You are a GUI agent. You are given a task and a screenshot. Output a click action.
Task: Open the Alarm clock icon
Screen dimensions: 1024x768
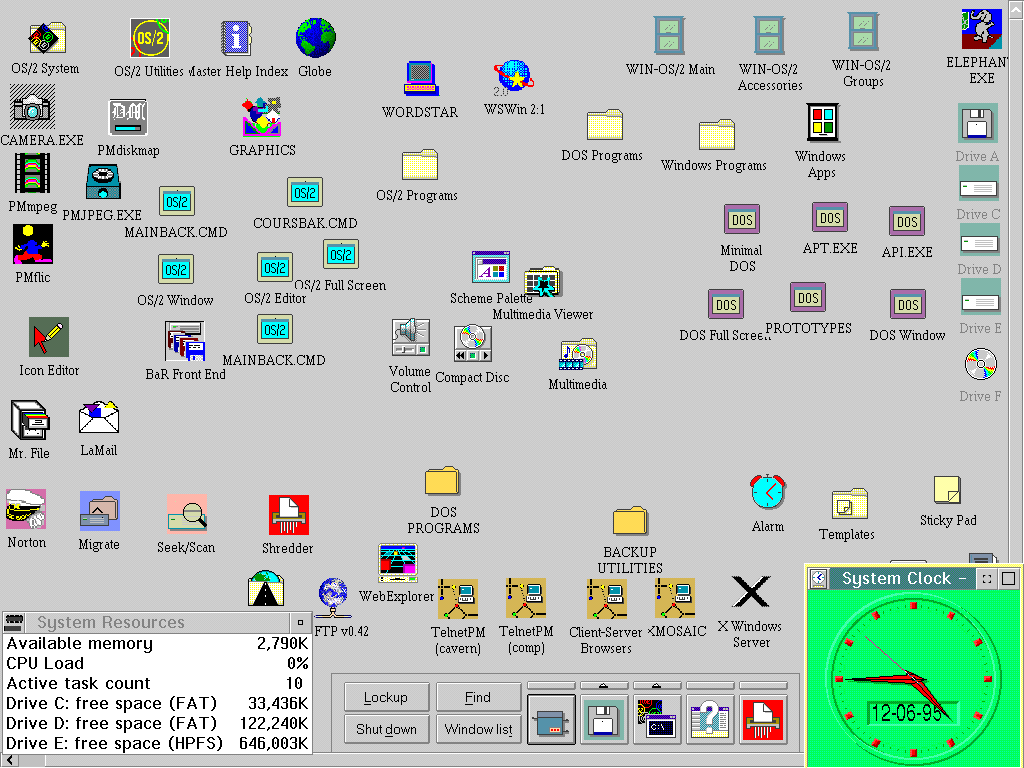click(x=767, y=493)
